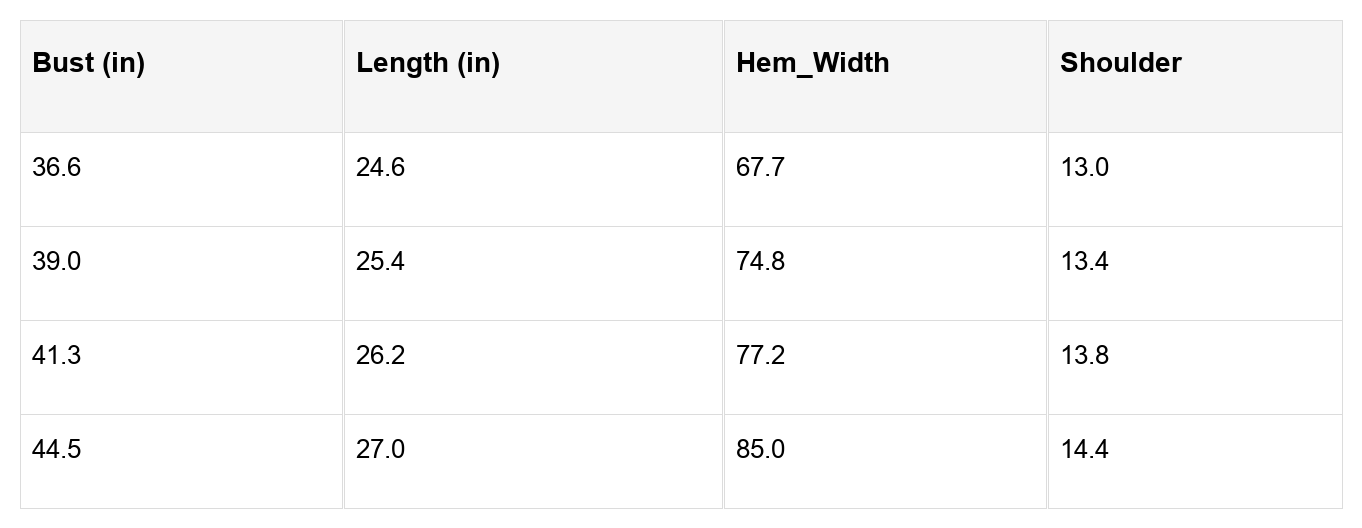Image resolution: width=1362 pixels, height=528 pixels.
Task: Select the shoulder cell 13.8
Action: pyautogui.click(x=1195, y=368)
